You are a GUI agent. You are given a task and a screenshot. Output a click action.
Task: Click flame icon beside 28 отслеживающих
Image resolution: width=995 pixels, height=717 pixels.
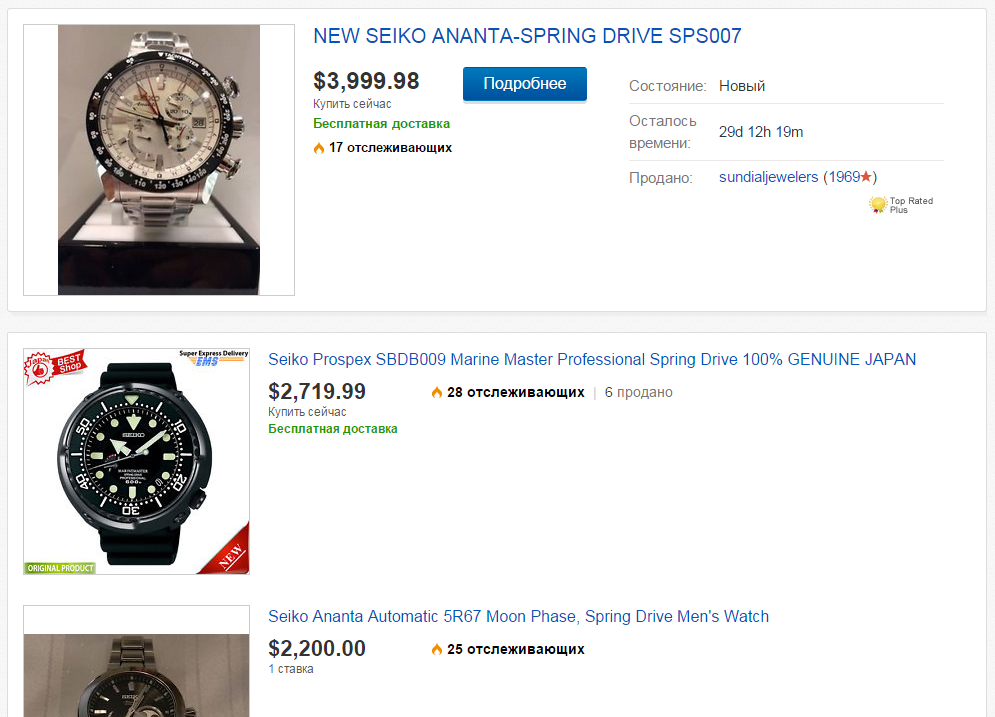click(437, 393)
